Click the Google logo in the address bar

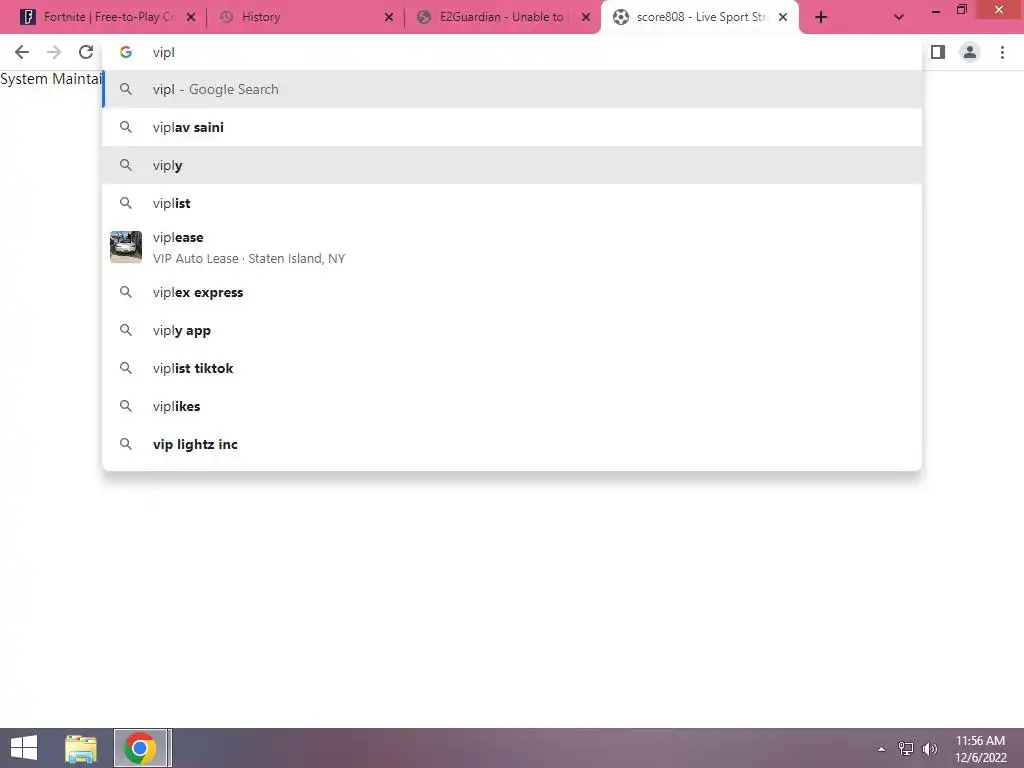click(126, 52)
